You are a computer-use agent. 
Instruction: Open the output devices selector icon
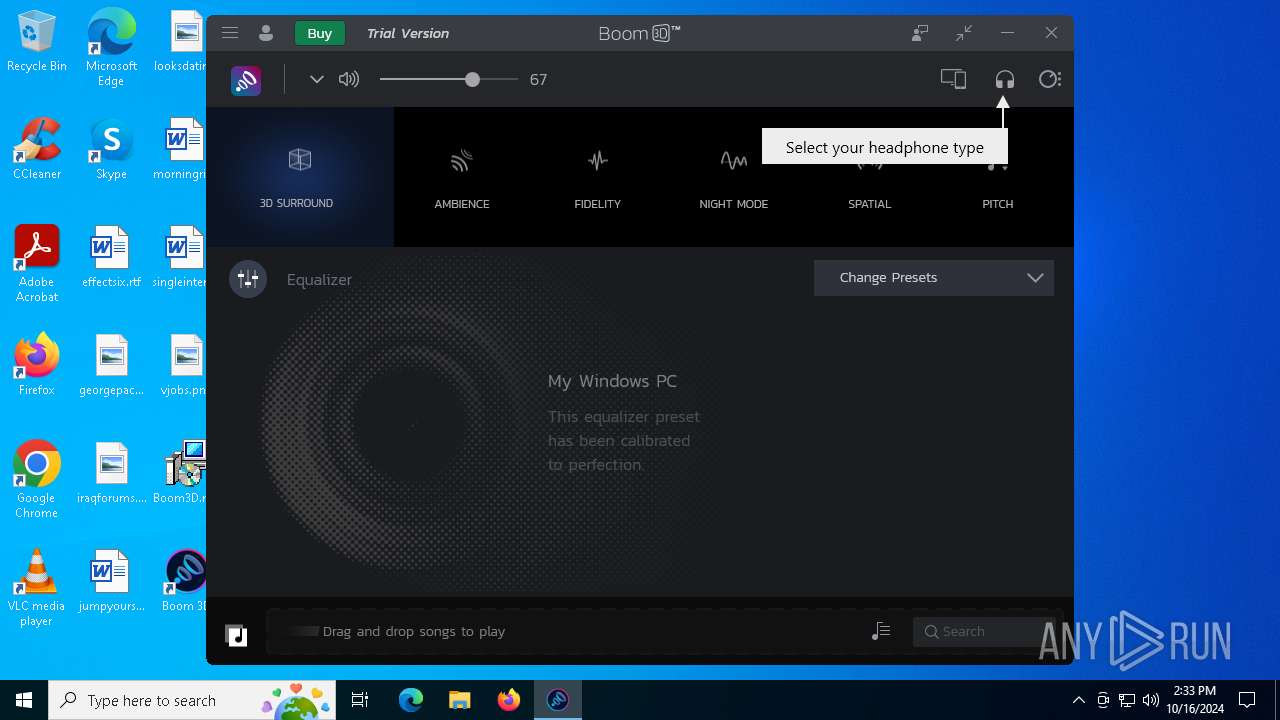(x=953, y=79)
